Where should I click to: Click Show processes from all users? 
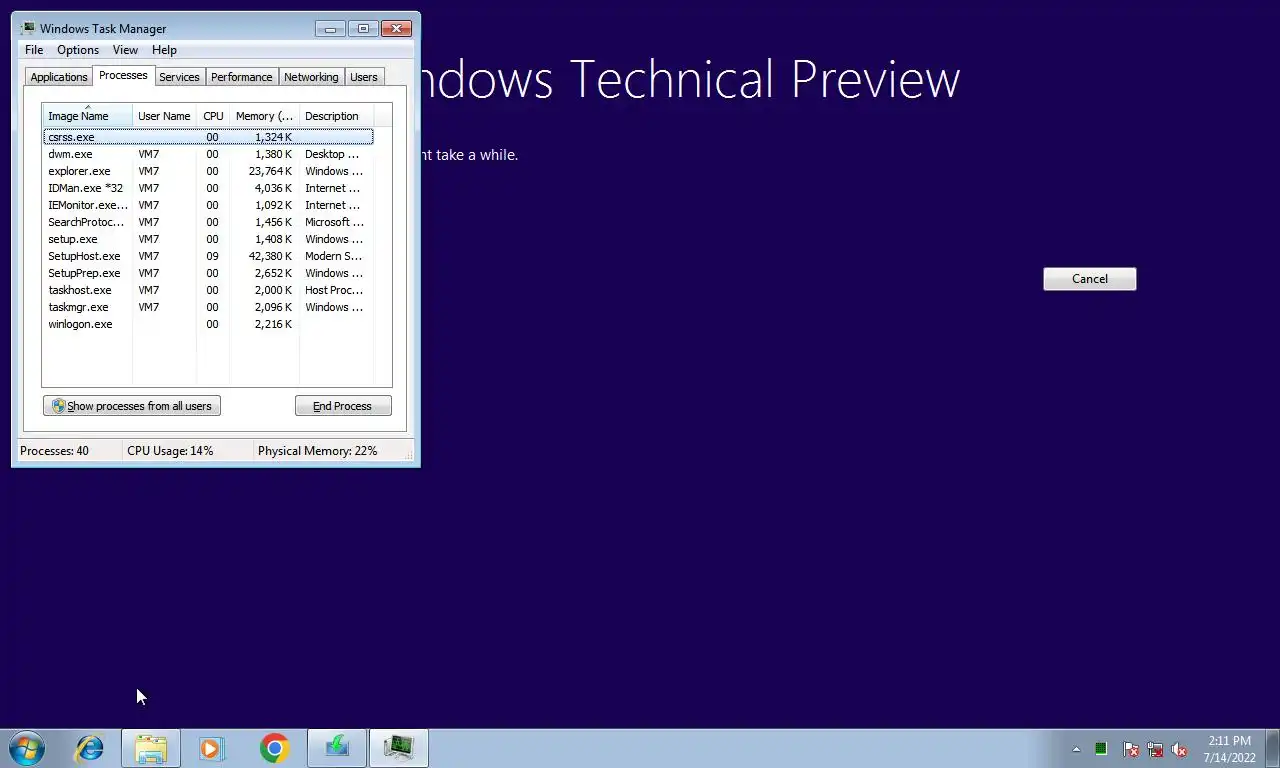coord(132,406)
